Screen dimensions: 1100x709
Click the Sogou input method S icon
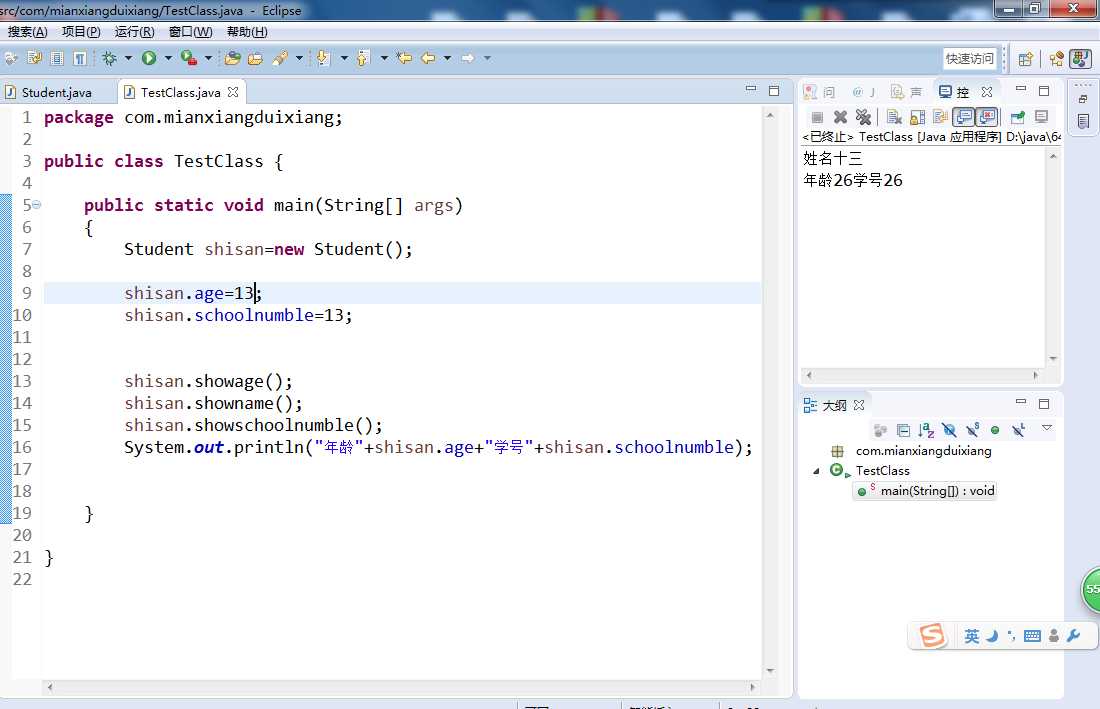[932, 636]
